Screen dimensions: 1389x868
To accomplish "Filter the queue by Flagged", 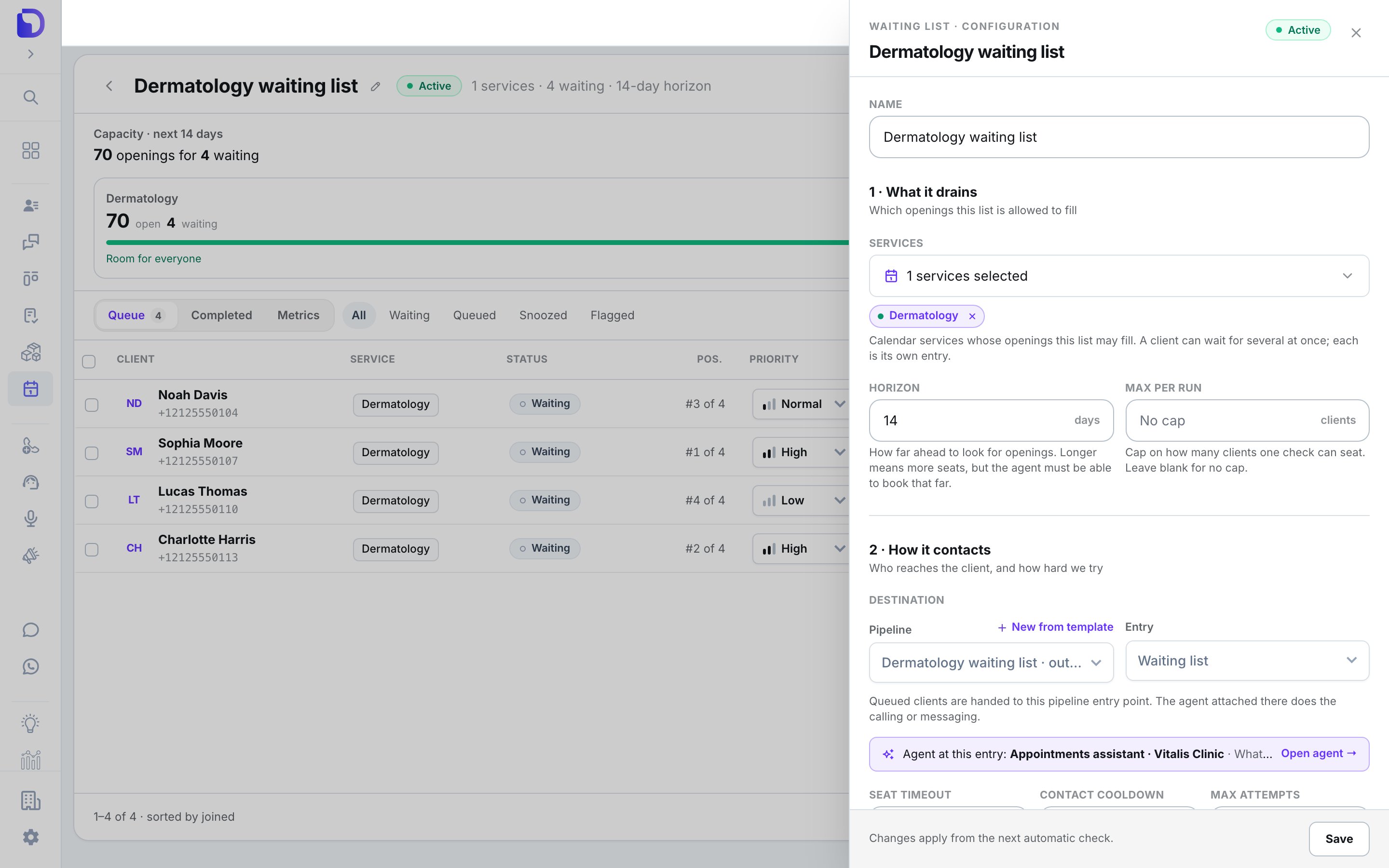I will (613, 315).
